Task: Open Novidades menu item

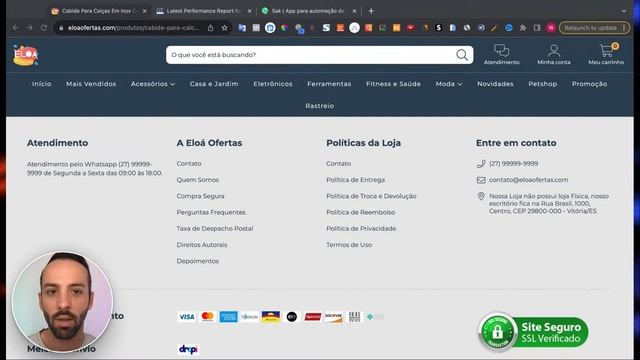Action: [495, 84]
